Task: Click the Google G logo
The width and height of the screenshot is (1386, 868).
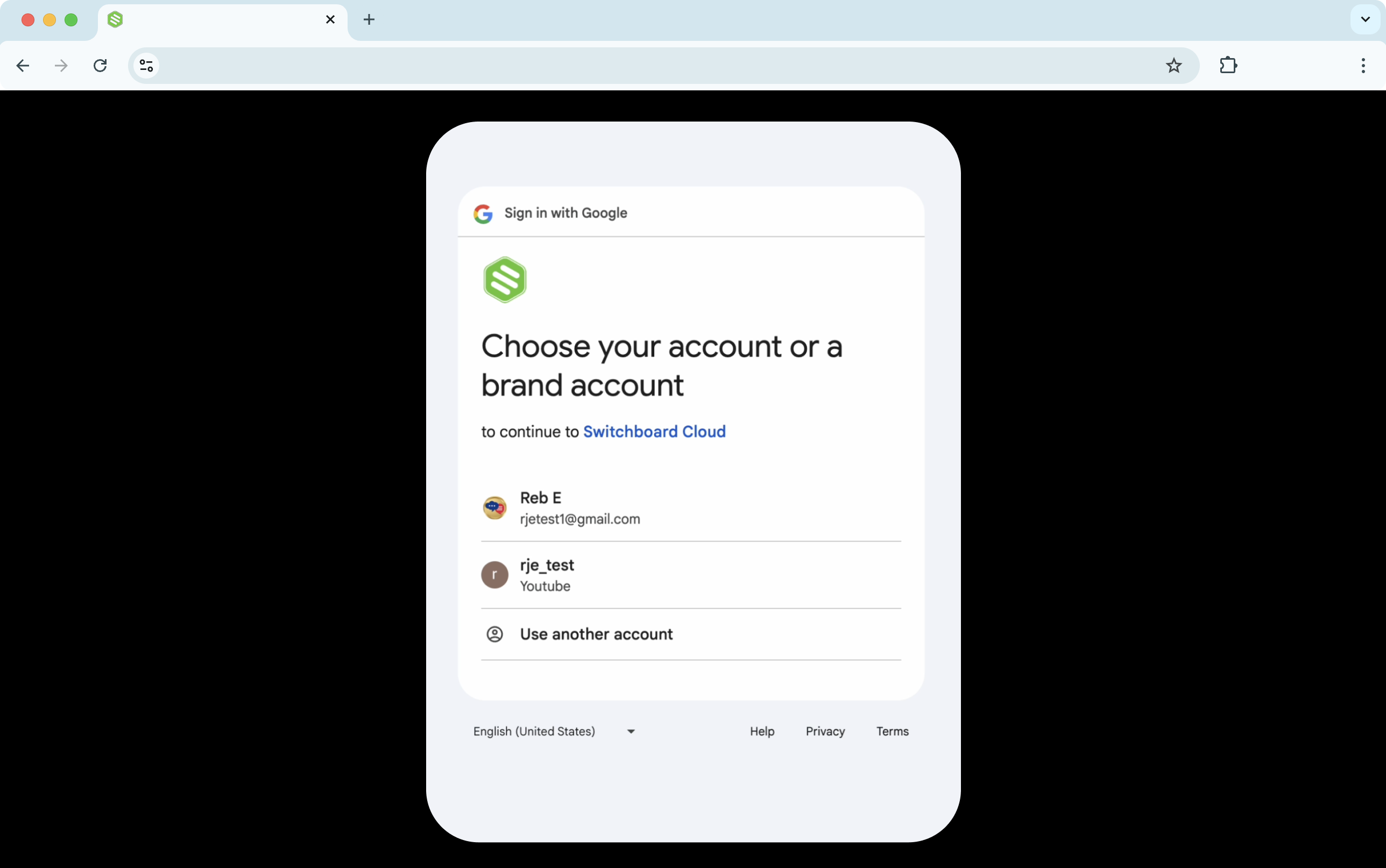Action: pyautogui.click(x=483, y=214)
